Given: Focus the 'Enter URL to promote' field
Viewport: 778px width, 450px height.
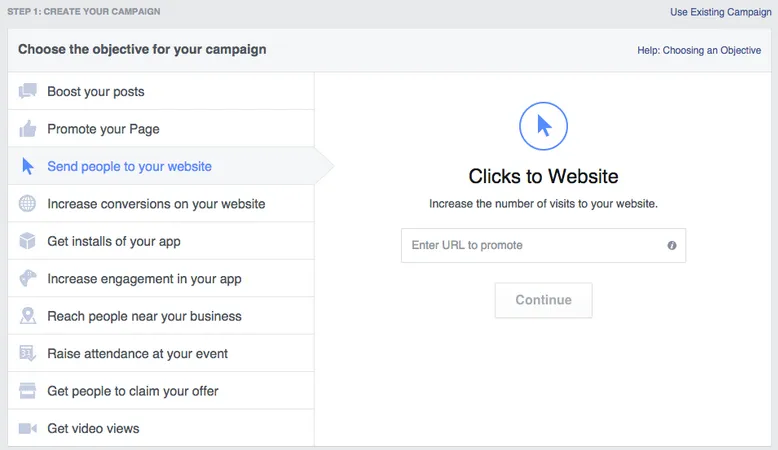Looking at the screenshot, I should click(x=530, y=245).
